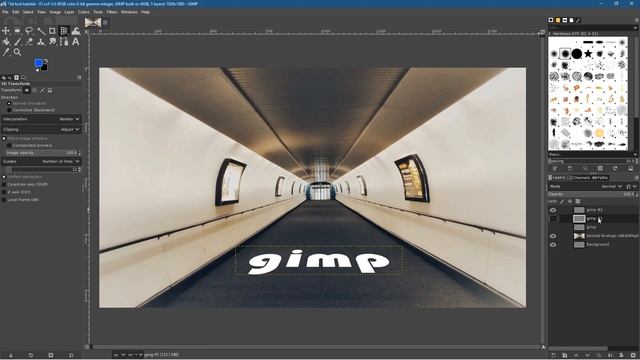Open the status bar zoom dropdown
The width and height of the screenshot is (640, 360).
coord(136,355)
